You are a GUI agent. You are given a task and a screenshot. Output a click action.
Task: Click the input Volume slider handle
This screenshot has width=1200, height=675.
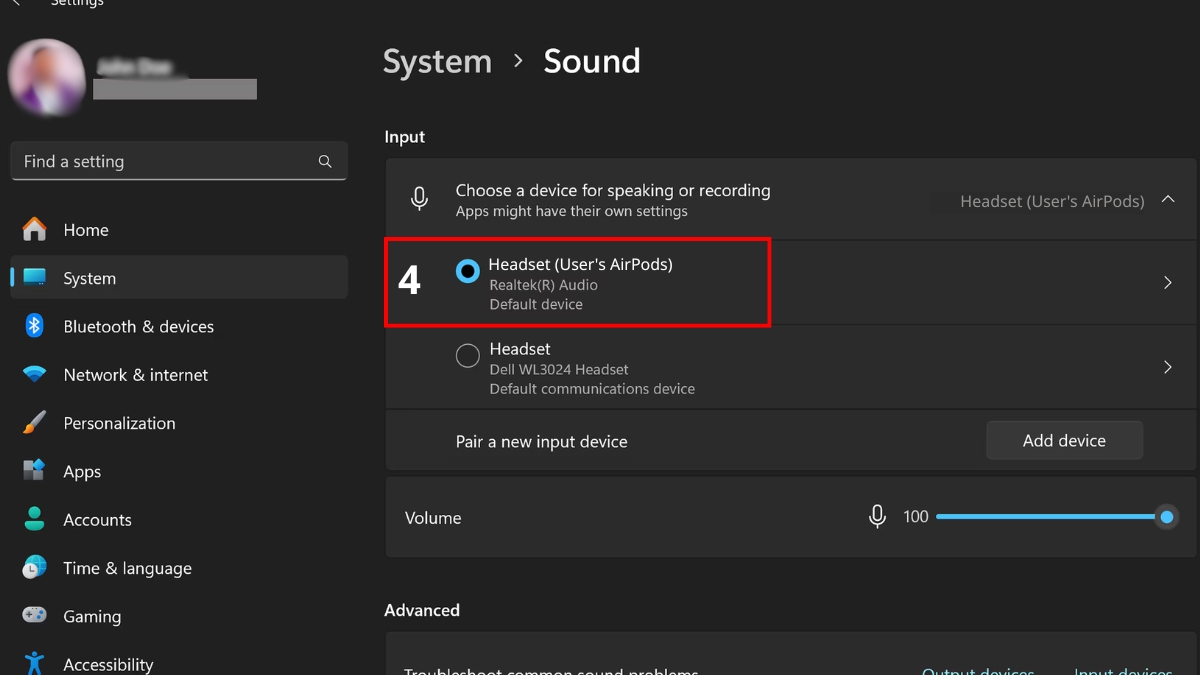click(x=1166, y=517)
